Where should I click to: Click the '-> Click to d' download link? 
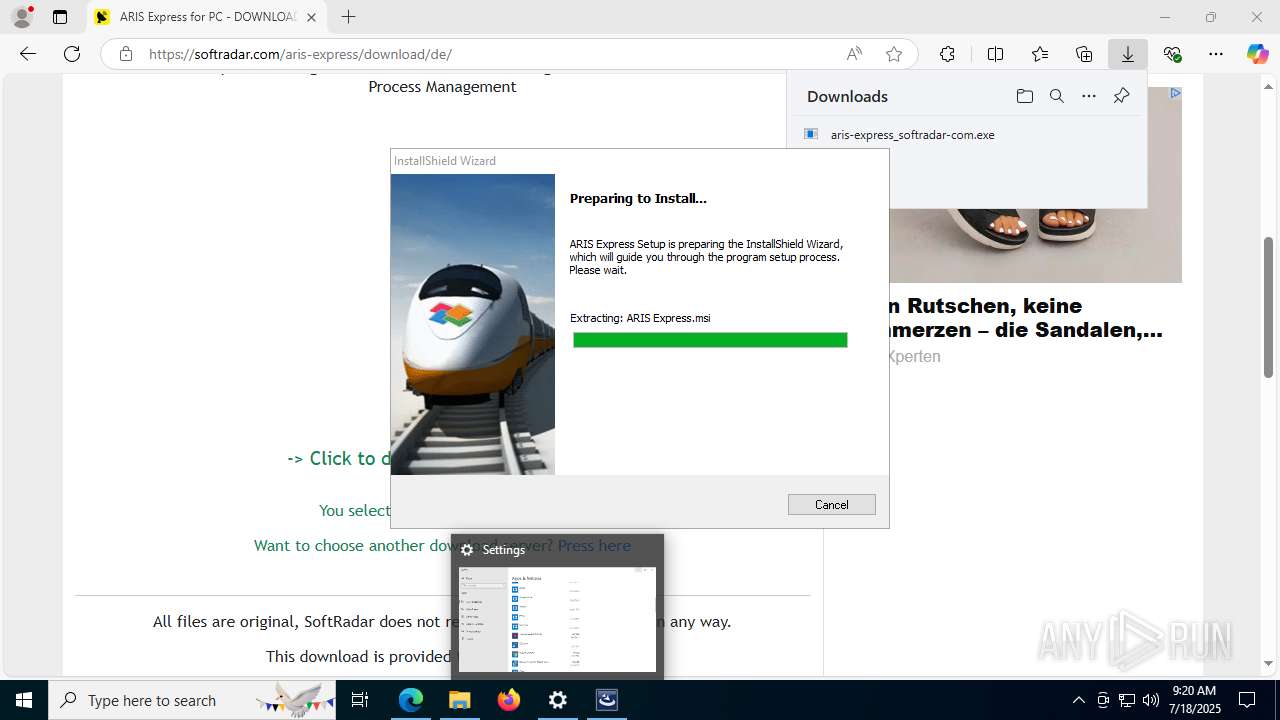(x=339, y=458)
